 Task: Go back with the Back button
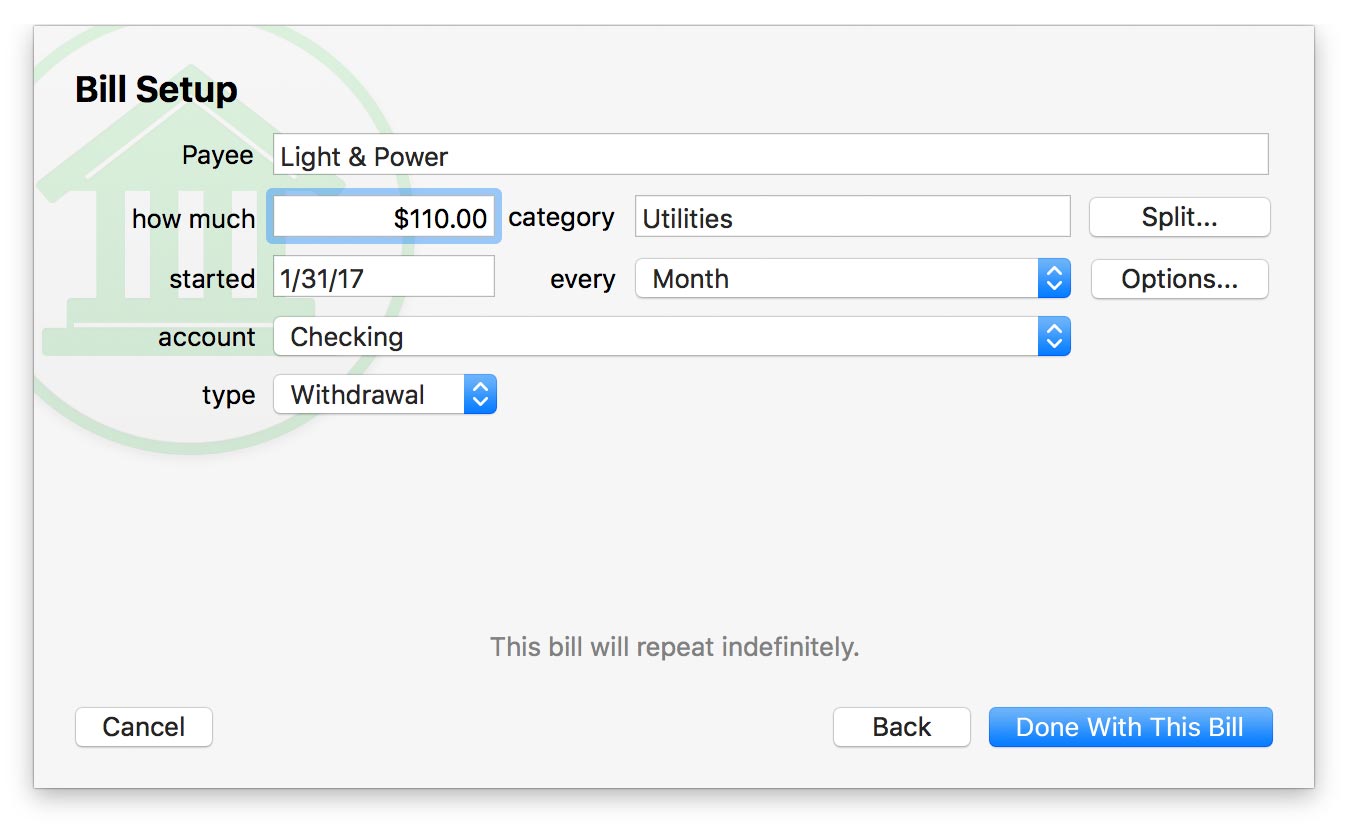point(901,727)
